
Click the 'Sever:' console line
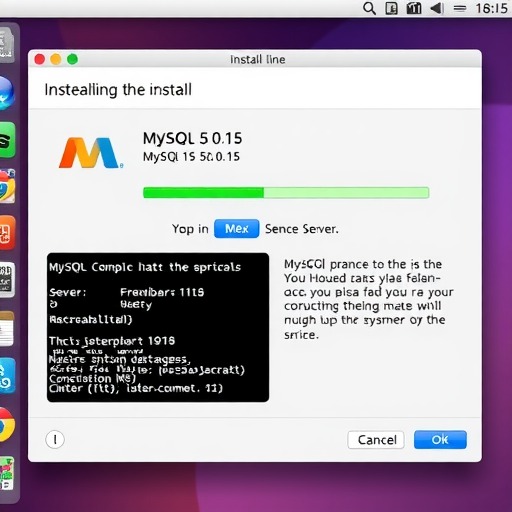pyautogui.click(x=127, y=292)
